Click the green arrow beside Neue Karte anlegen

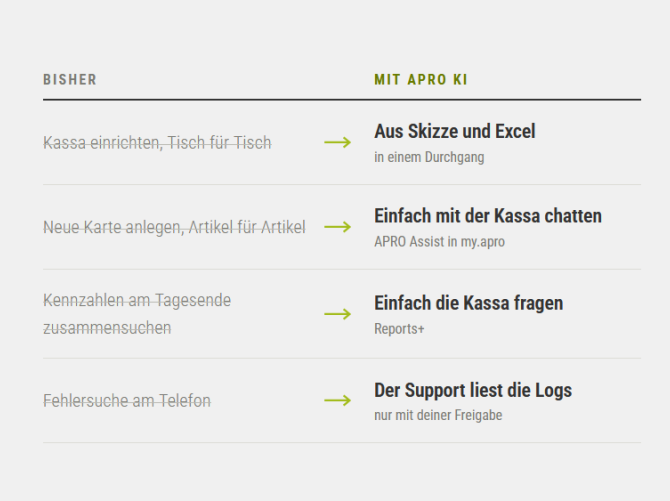click(338, 227)
